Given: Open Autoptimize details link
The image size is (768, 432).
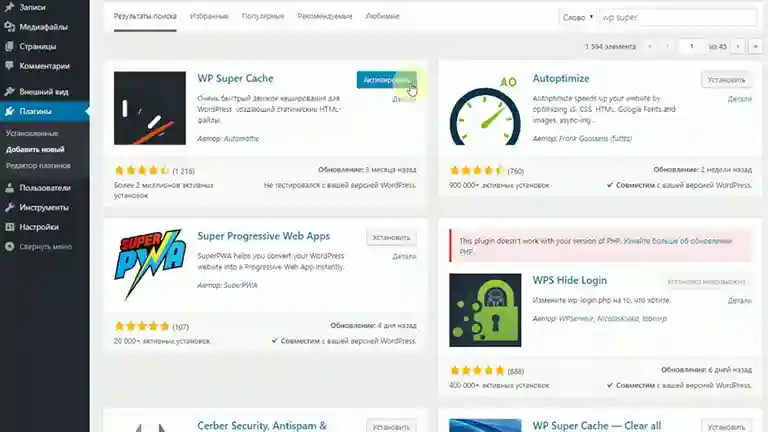Looking at the screenshot, I should (x=740, y=99).
